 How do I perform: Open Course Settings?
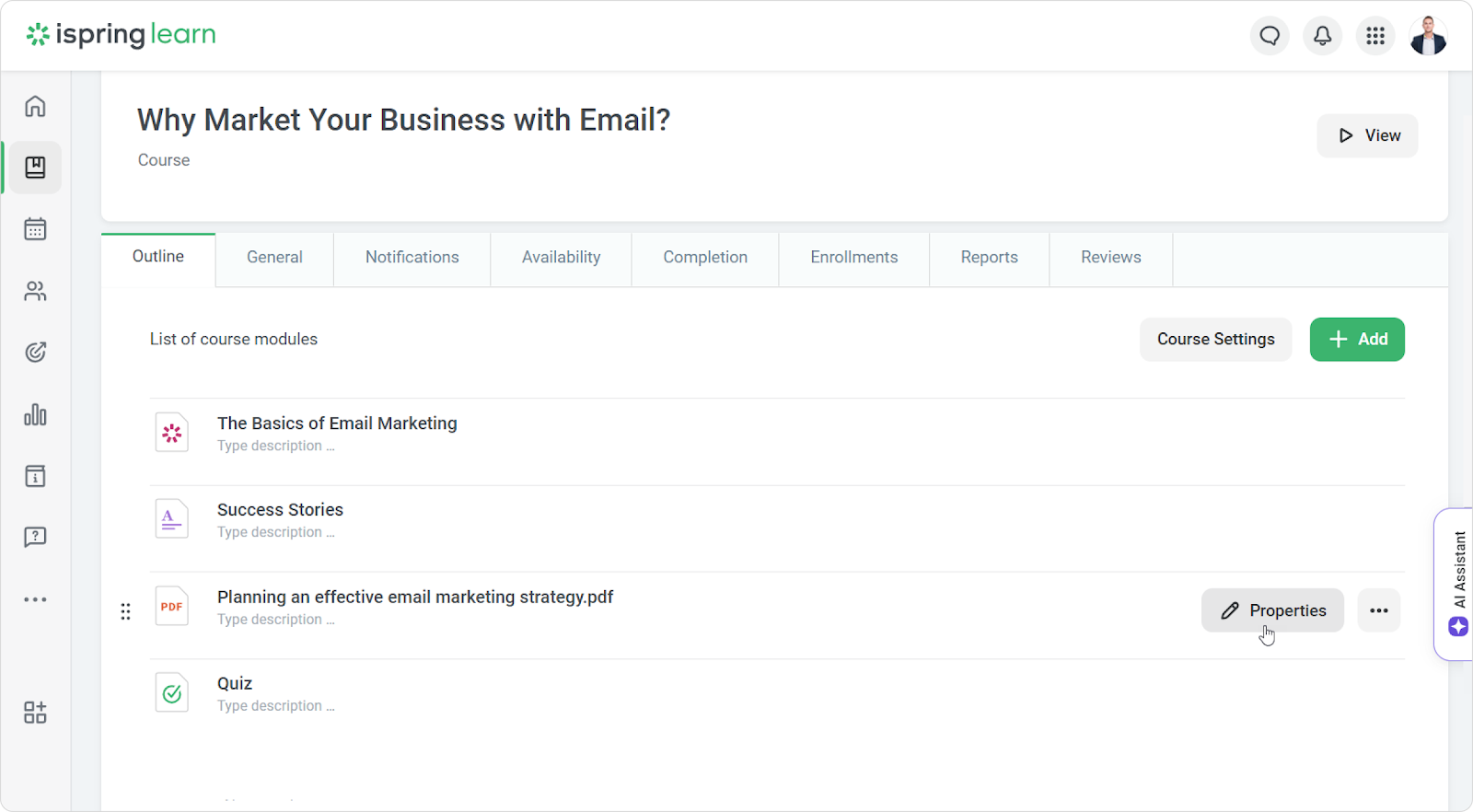(x=1215, y=340)
